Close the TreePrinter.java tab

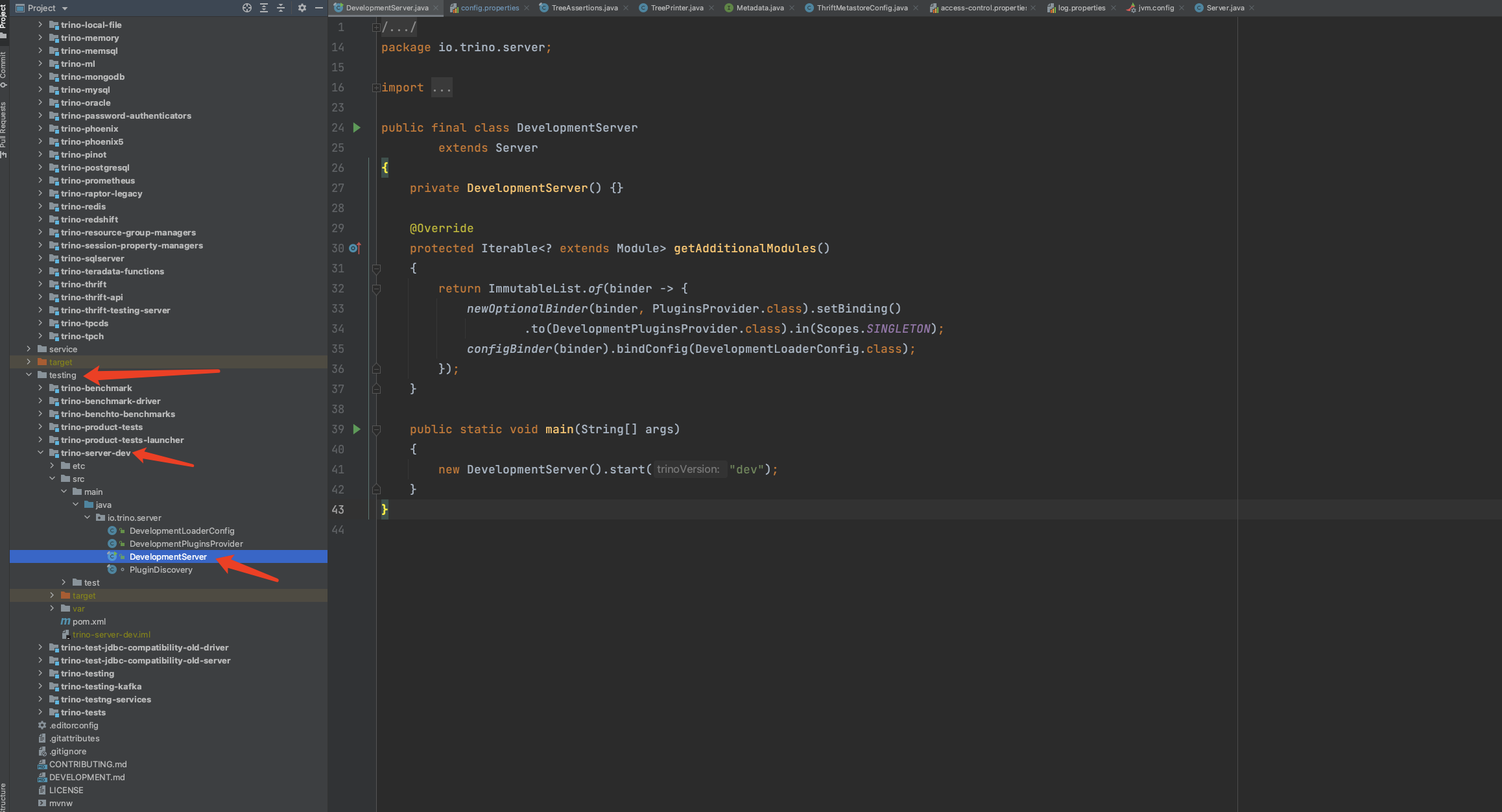[x=711, y=8]
